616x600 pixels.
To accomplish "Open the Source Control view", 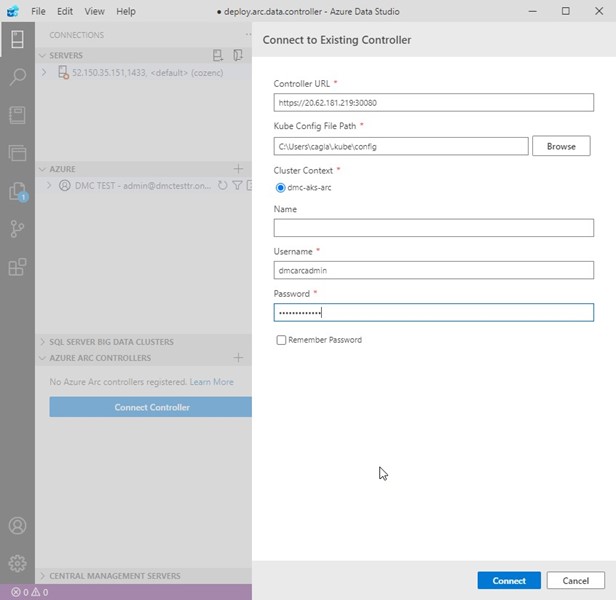I will coord(17,229).
